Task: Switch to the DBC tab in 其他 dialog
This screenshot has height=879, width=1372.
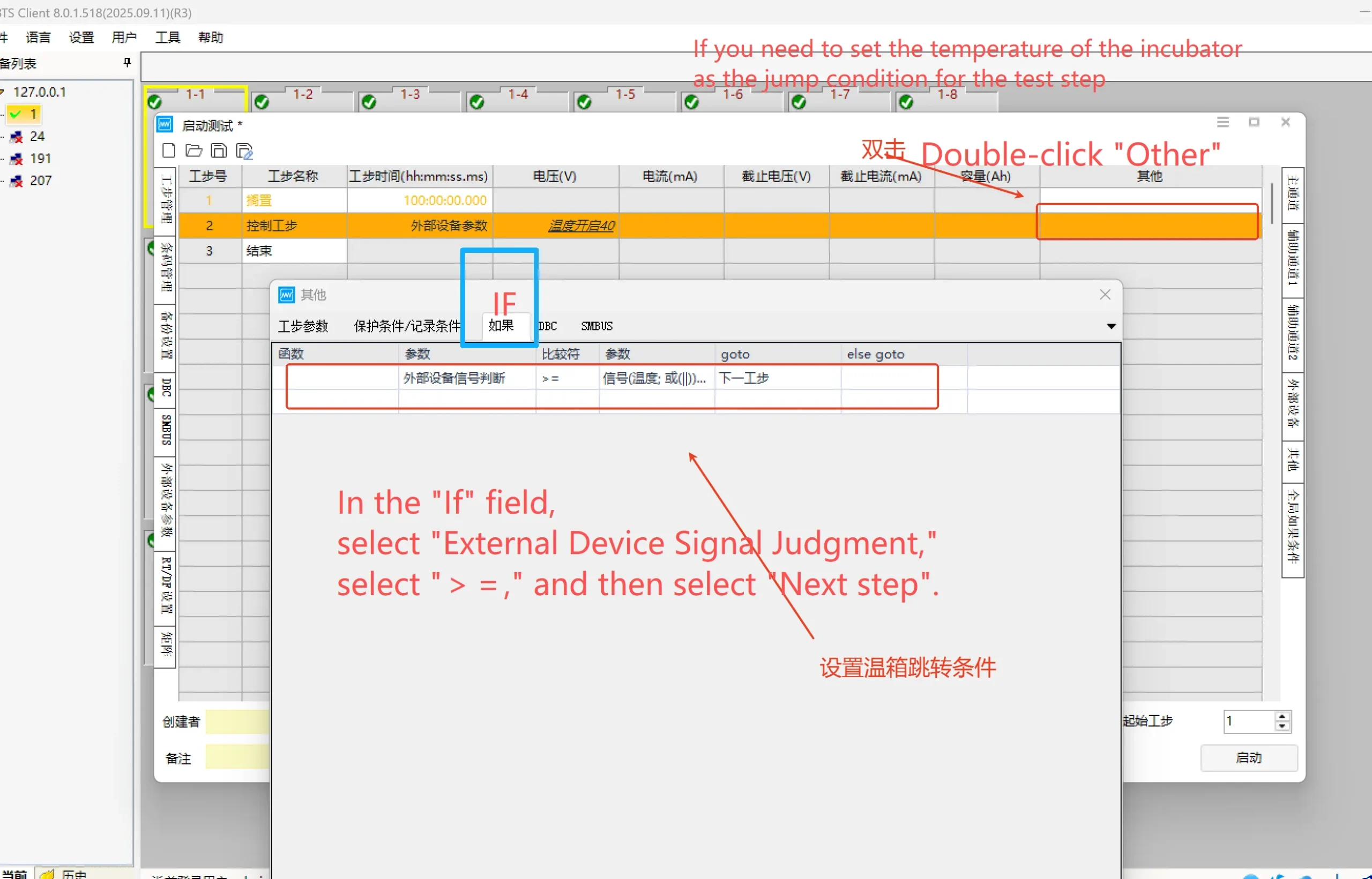Action: point(547,327)
